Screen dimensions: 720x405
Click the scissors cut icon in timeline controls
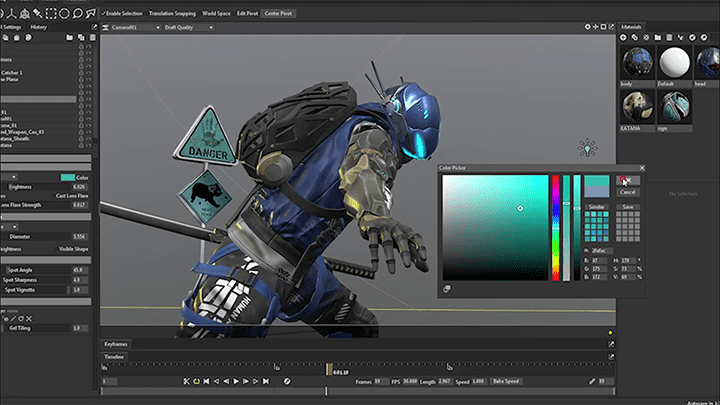click(x=186, y=381)
